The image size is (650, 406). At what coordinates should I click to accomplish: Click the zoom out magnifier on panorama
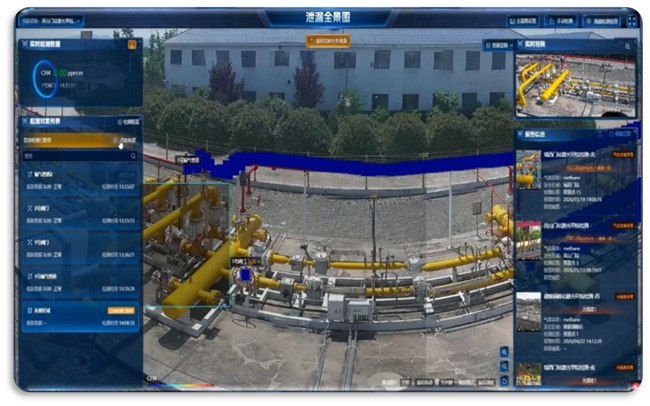pos(504,366)
